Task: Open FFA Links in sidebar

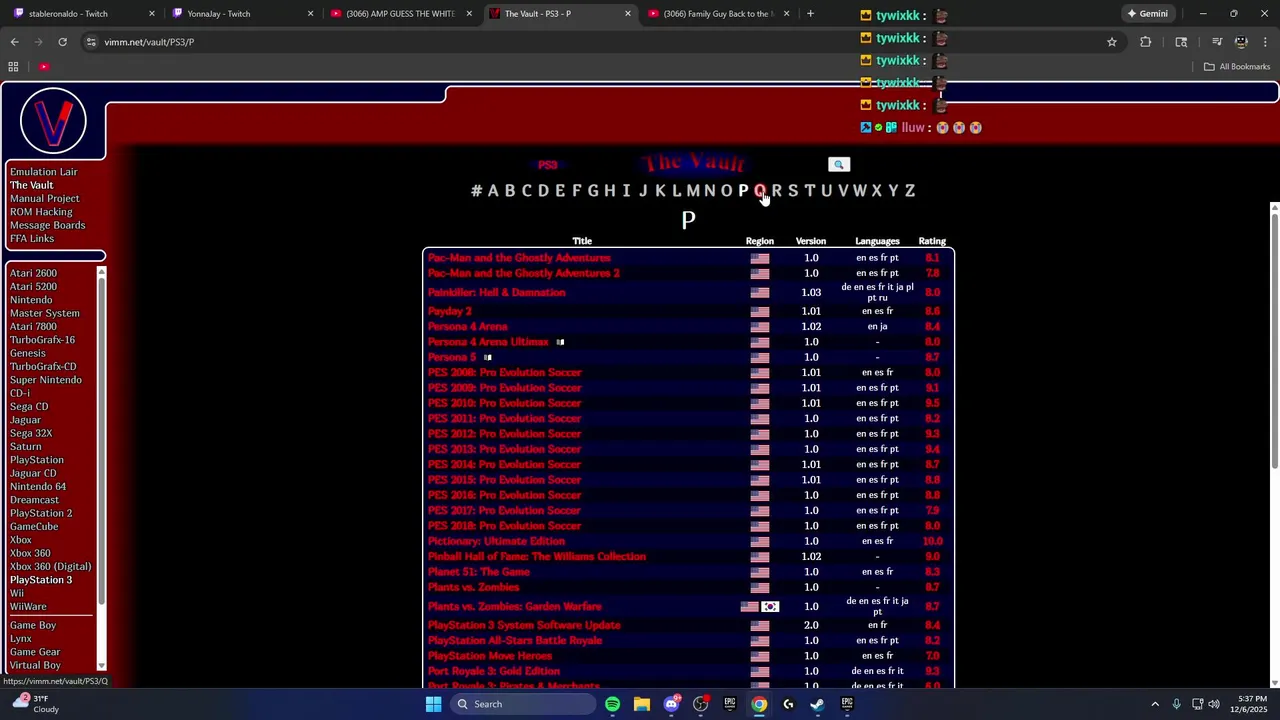Action: (32, 239)
